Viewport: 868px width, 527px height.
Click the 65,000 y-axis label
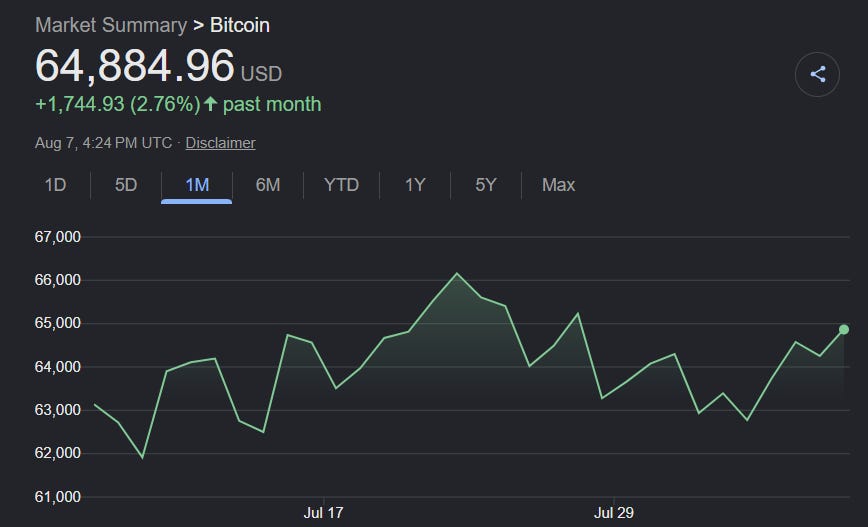(x=58, y=323)
